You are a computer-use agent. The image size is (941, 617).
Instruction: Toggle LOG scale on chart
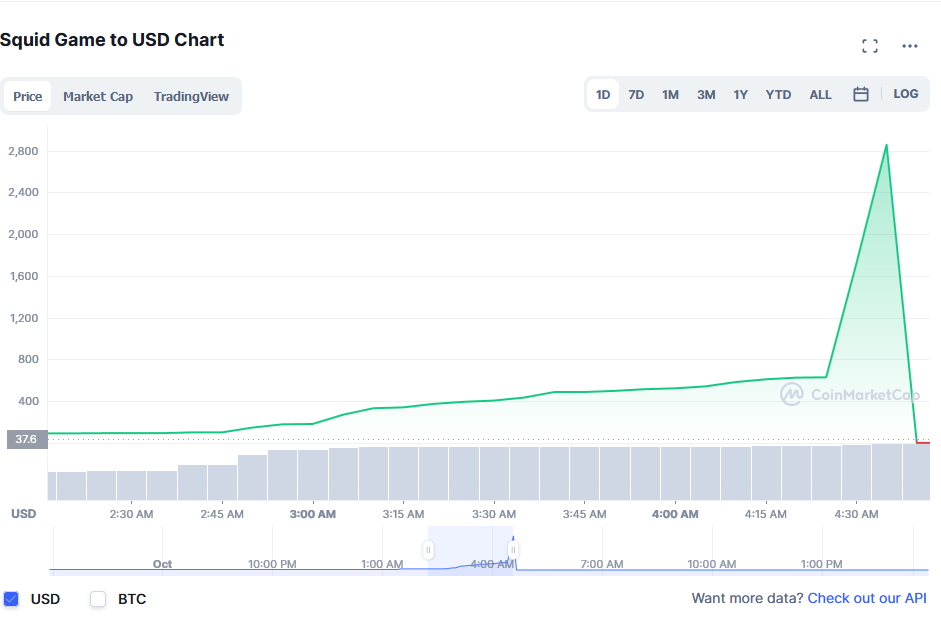click(x=906, y=94)
